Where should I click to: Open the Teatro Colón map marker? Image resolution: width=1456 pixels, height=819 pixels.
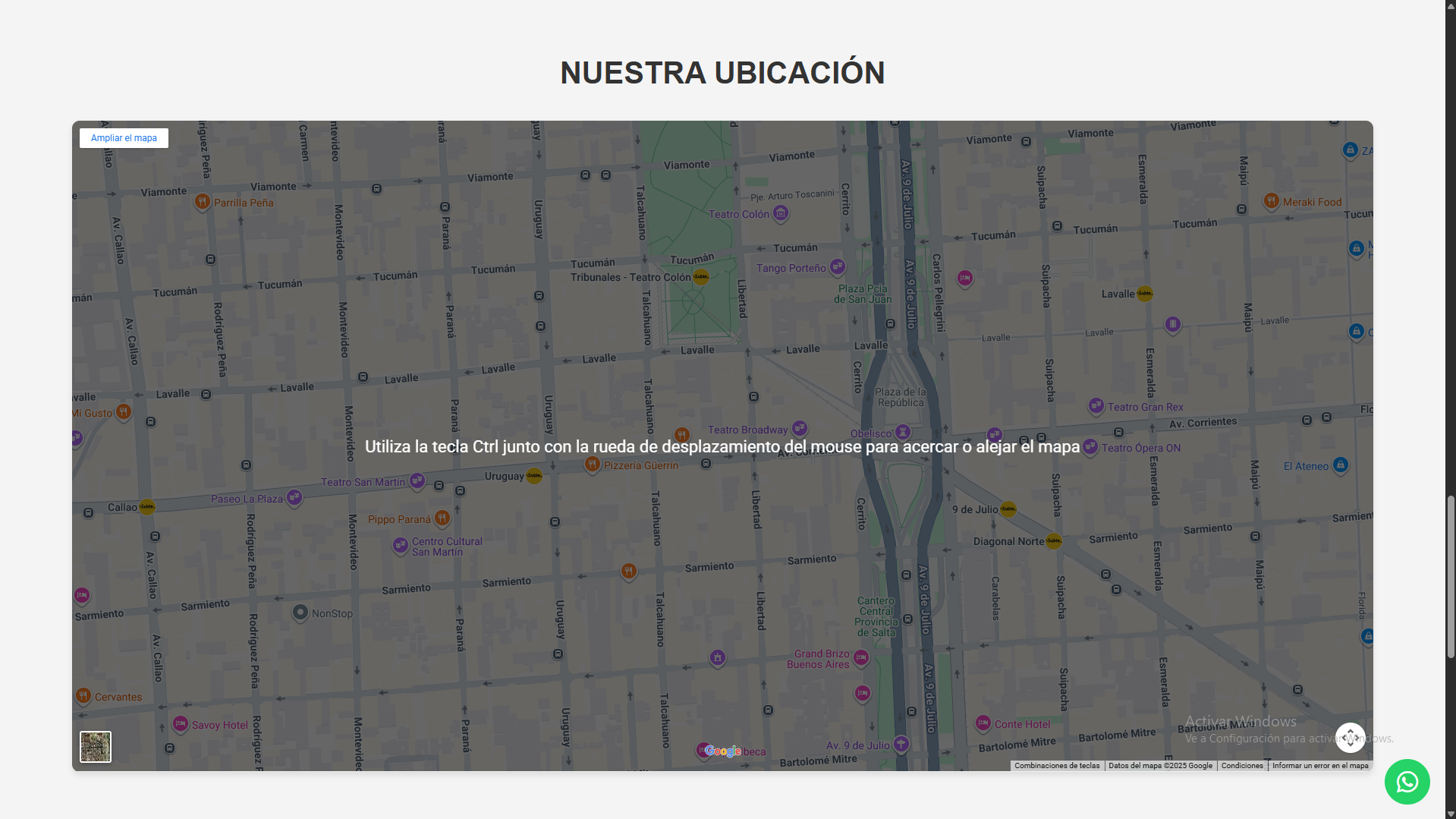click(x=780, y=213)
